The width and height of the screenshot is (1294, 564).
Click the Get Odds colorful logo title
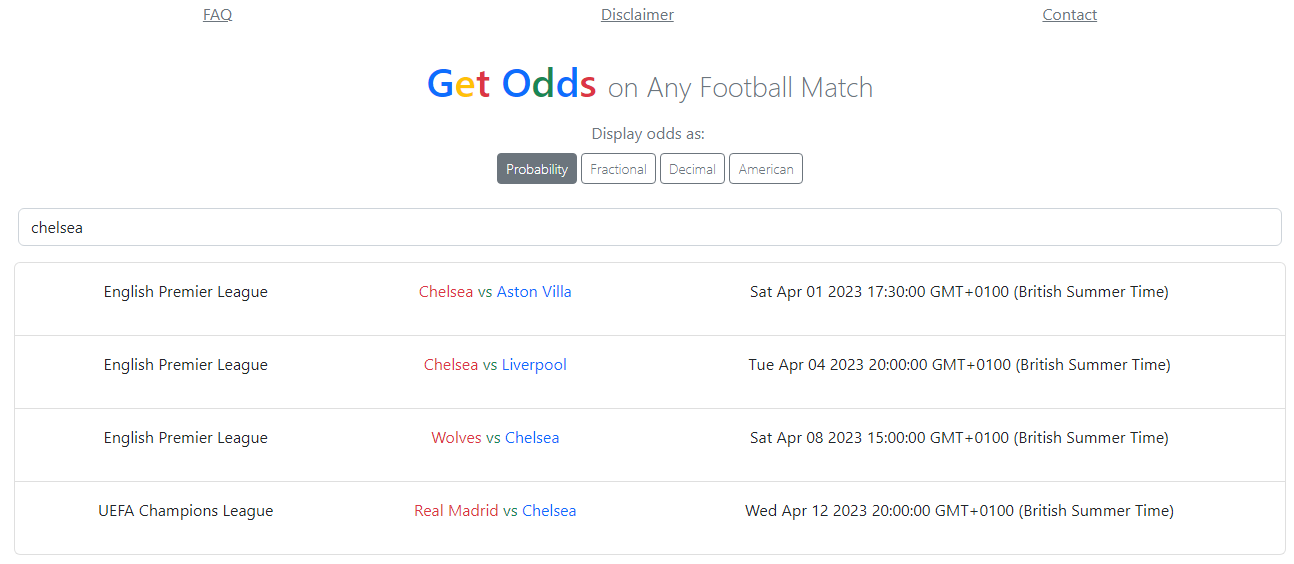pyautogui.click(x=511, y=84)
